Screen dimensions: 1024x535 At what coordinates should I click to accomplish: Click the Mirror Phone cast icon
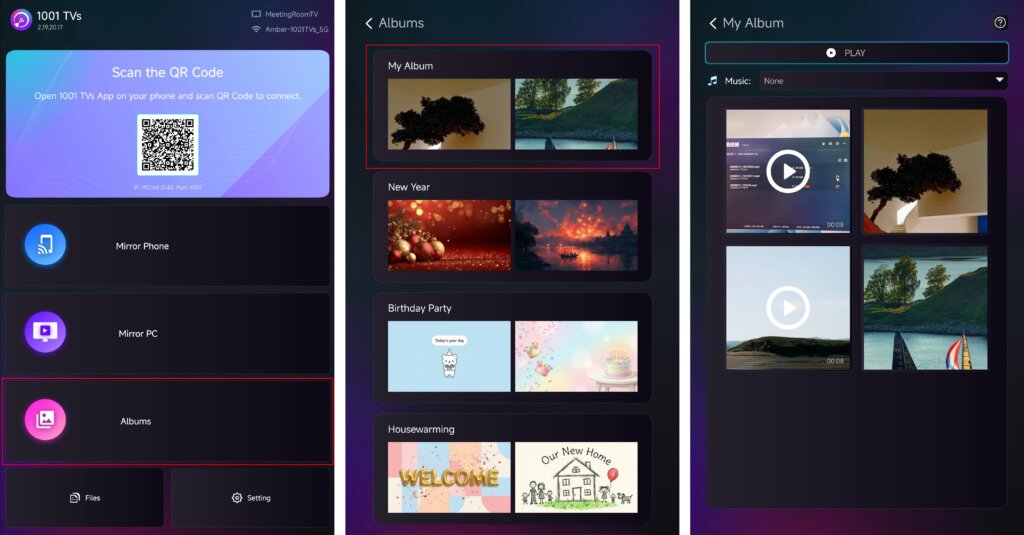(45, 245)
